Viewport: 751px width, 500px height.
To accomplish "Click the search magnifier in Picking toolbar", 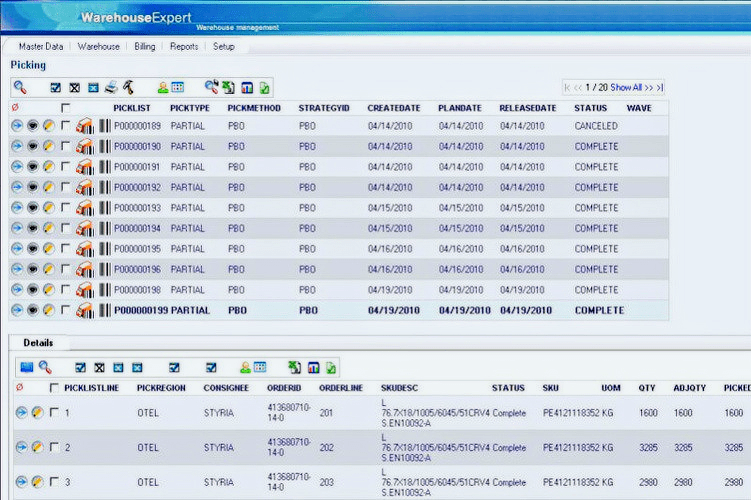I will pos(19,87).
